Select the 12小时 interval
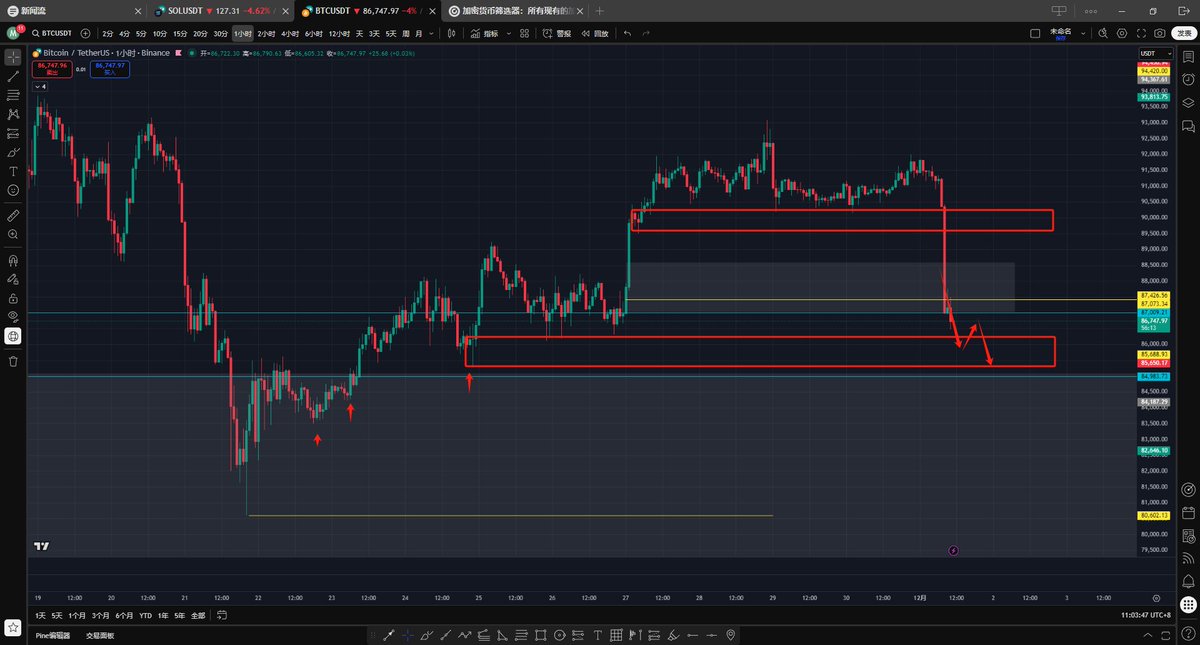Screen dimensions: 1200x645 click(339, 33)
